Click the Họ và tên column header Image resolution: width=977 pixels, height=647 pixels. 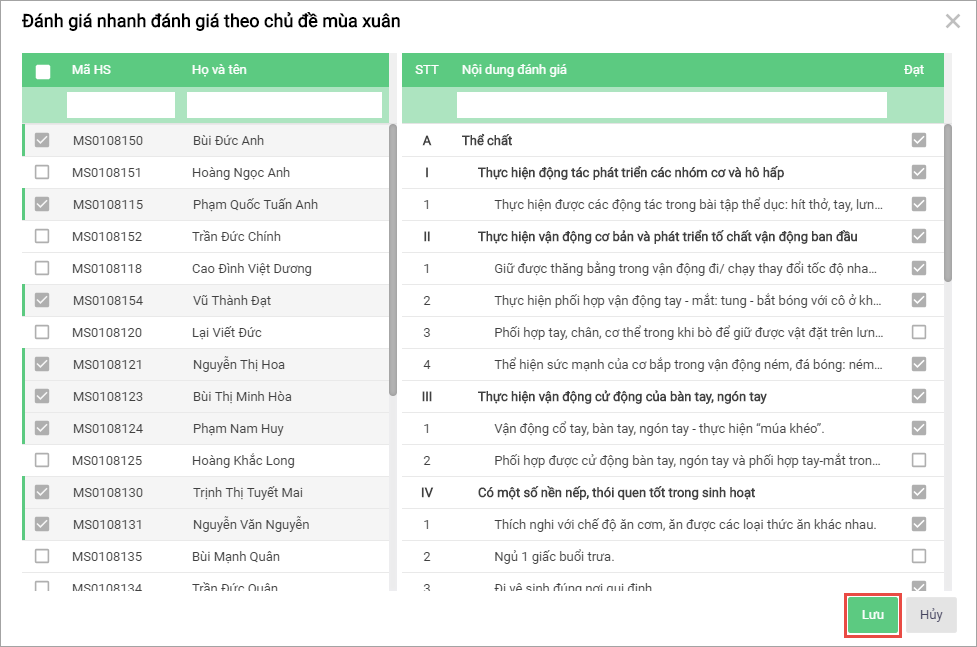[x=219, y=70]
